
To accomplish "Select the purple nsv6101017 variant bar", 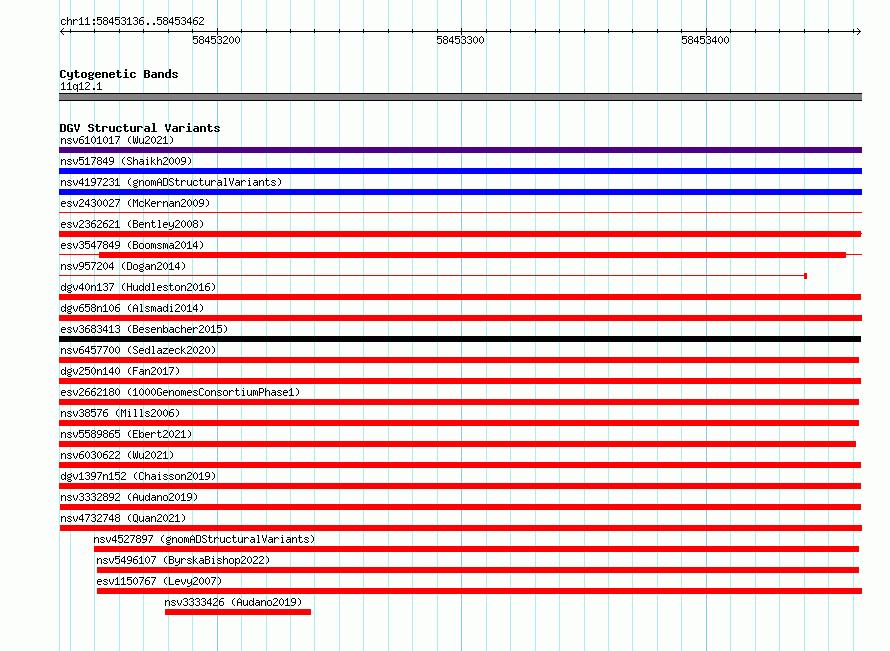I will 460,150.
